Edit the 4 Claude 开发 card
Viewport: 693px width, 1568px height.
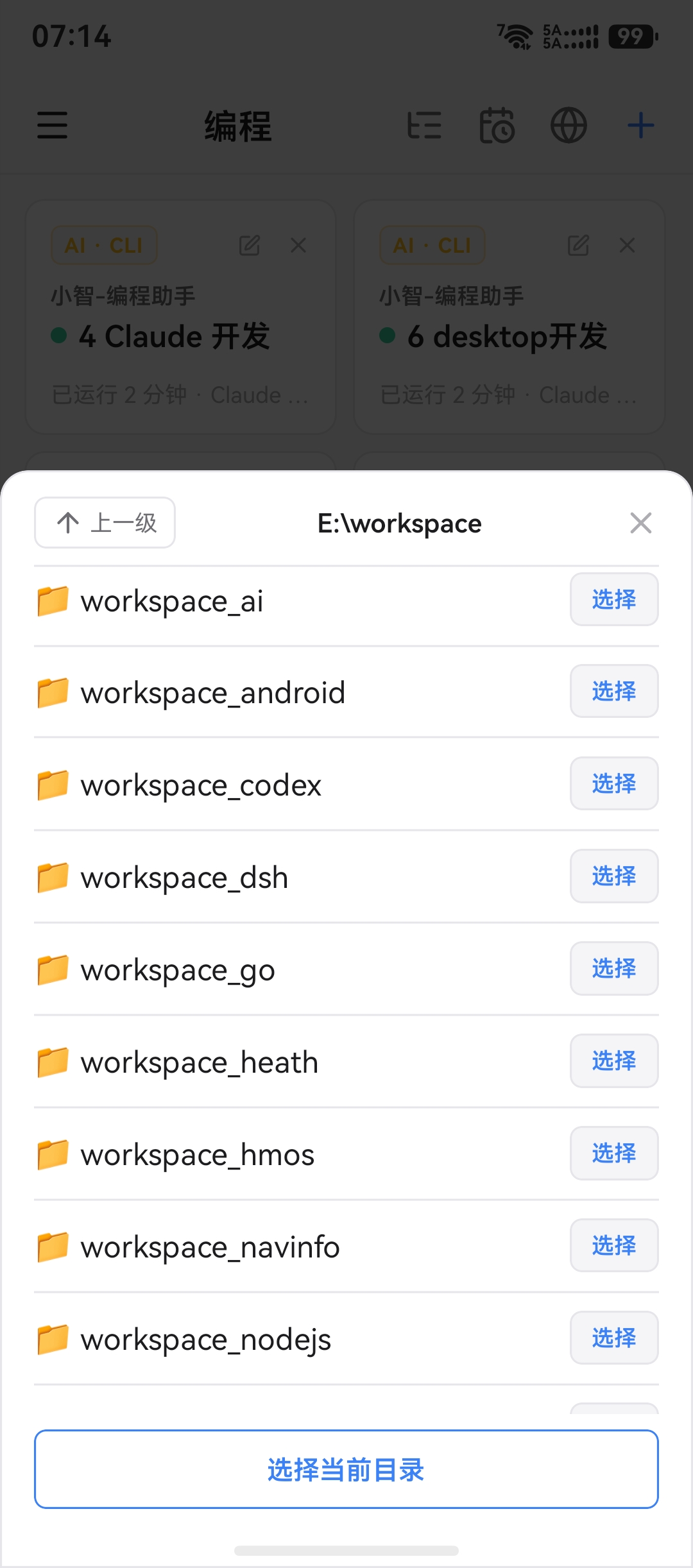[250, 245]
